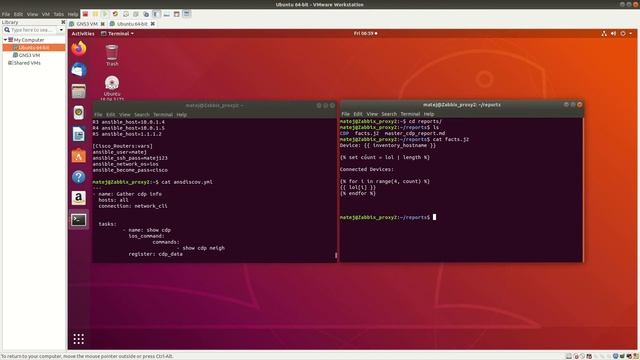Click Activities in the Ubuntu top bar
640x360 pixels.
(x=83, y=33)
